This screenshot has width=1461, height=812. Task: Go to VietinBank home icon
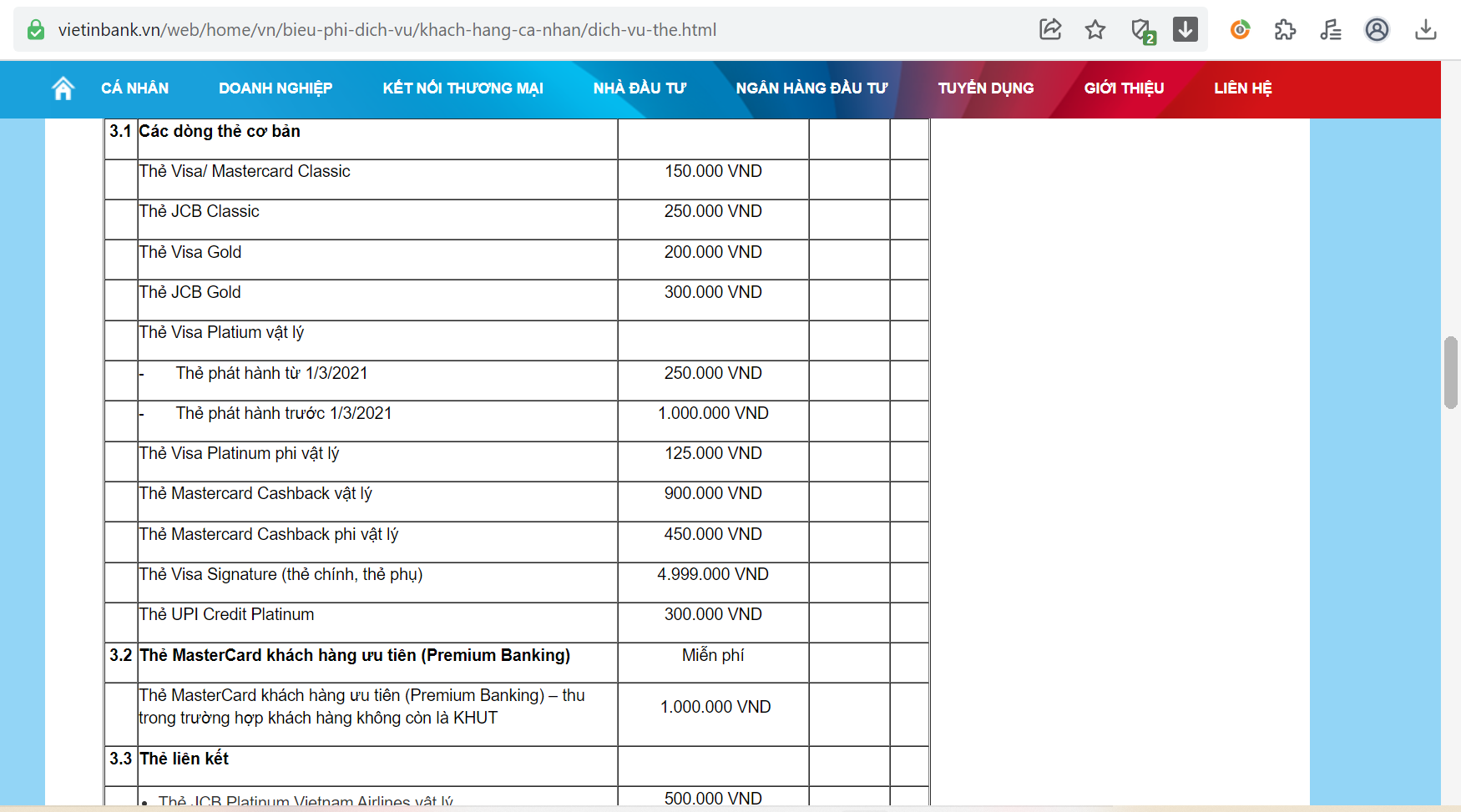tap(63, 88)
